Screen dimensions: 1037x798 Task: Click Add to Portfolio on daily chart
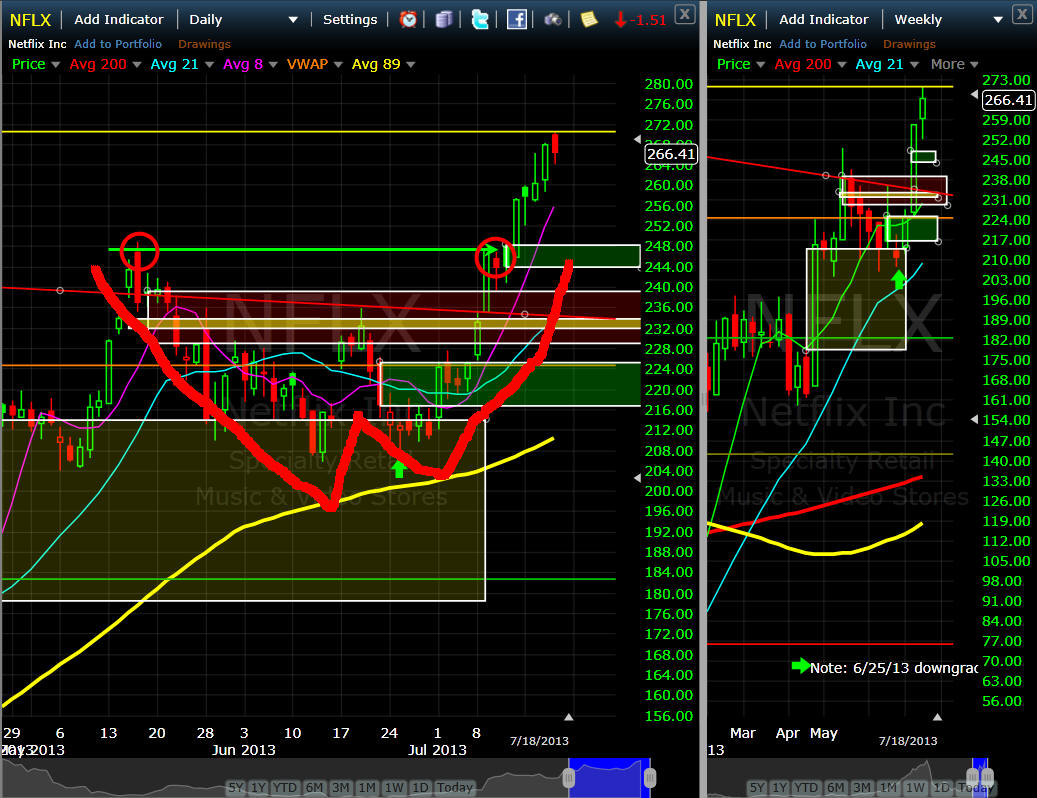point(118,44)
